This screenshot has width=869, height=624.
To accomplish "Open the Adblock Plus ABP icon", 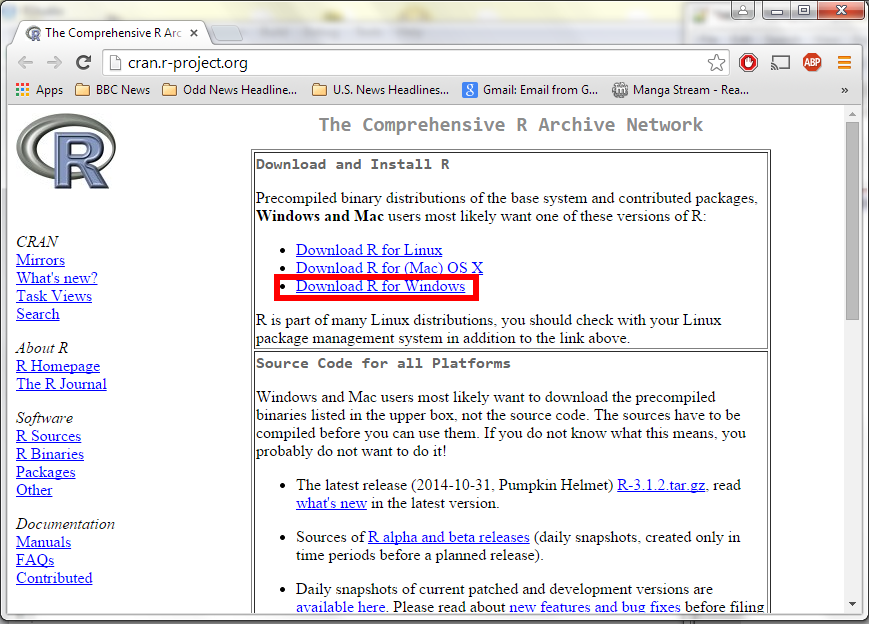I will (x=812, y=63).
